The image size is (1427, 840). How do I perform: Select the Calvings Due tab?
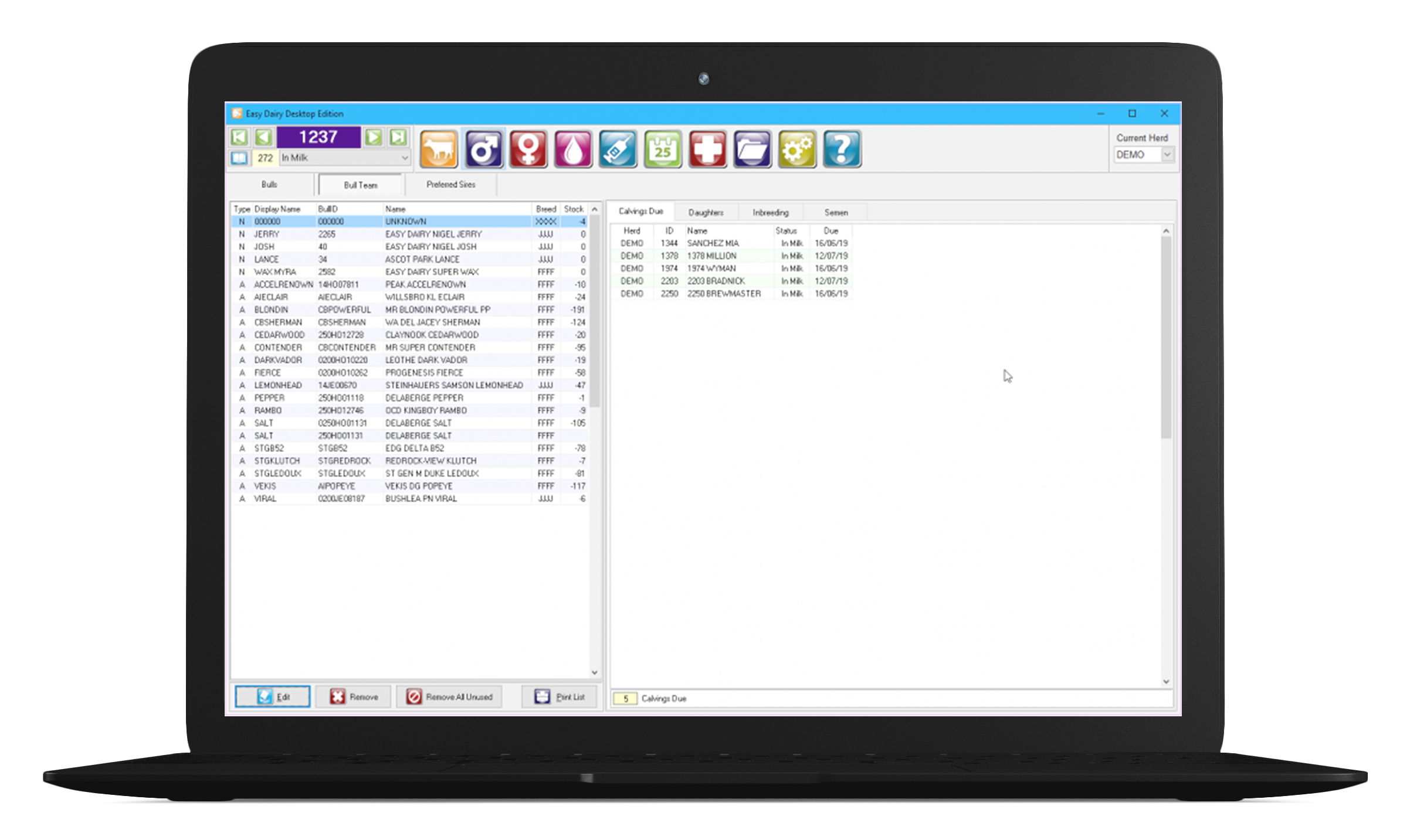point(640,211)
